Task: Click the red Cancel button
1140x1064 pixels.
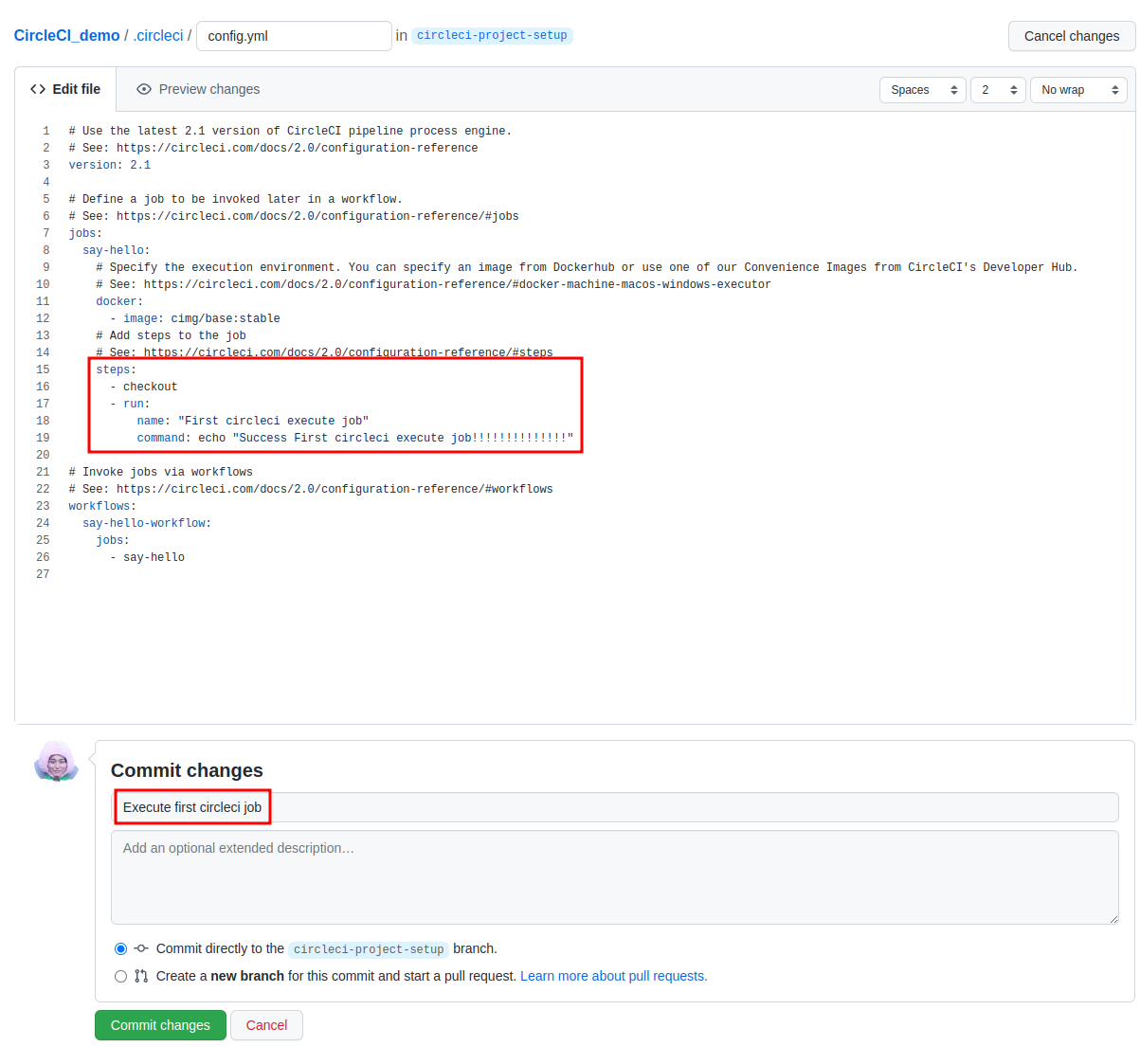Action: 266,1025
